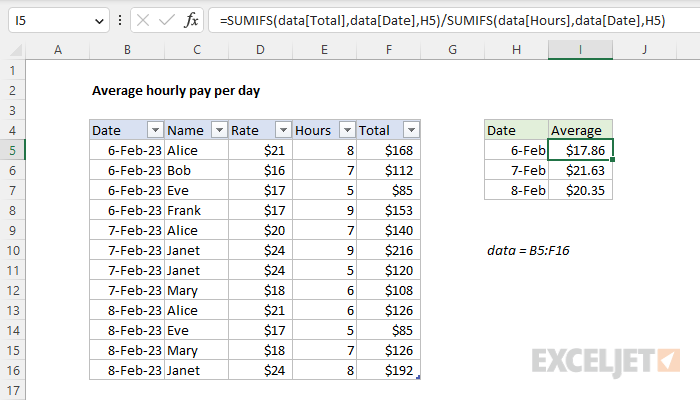The height and width of the screenshot is (400, 700).
Task: Select the cell with $21.63 average
Action: [x=580, y=170]
